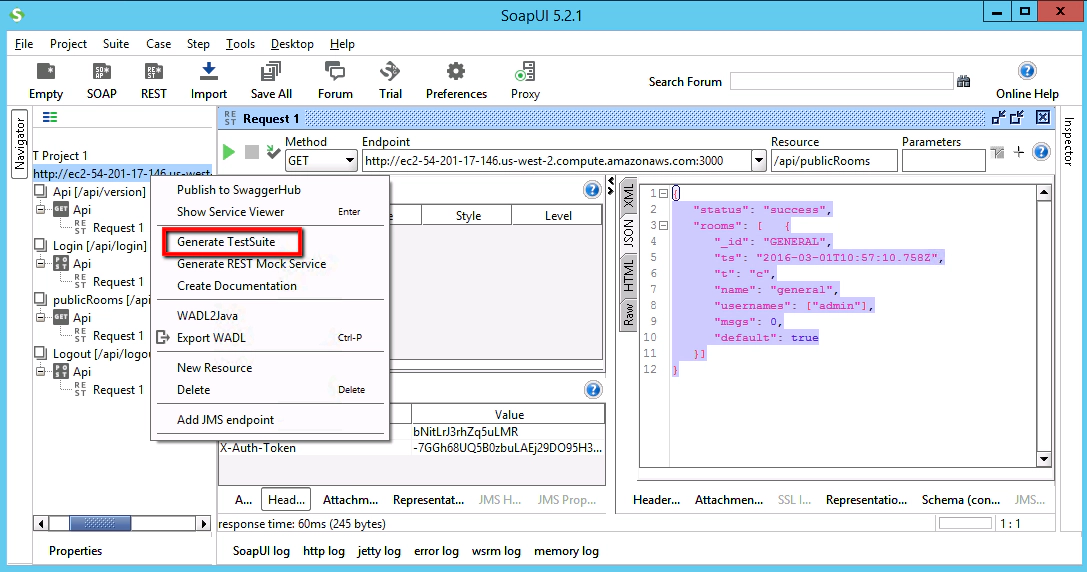
Task: Submit request with green play arrow
Action: [229, 152]
